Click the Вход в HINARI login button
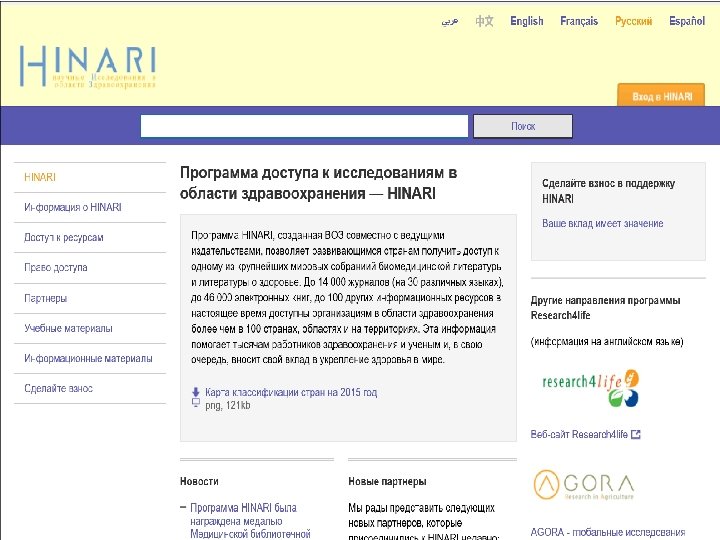The image size is (720, 540). pos(661,96)
